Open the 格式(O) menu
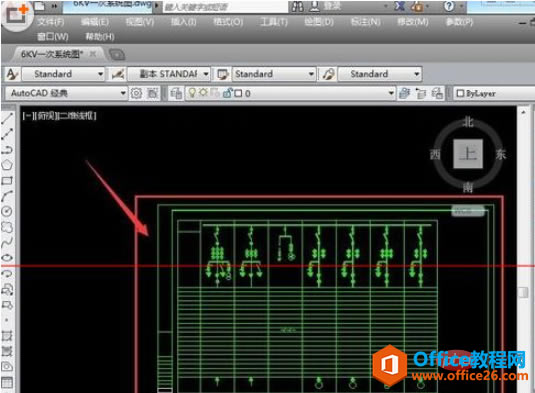This screenshot has height=393, width=535. click(x=228, y=22)
